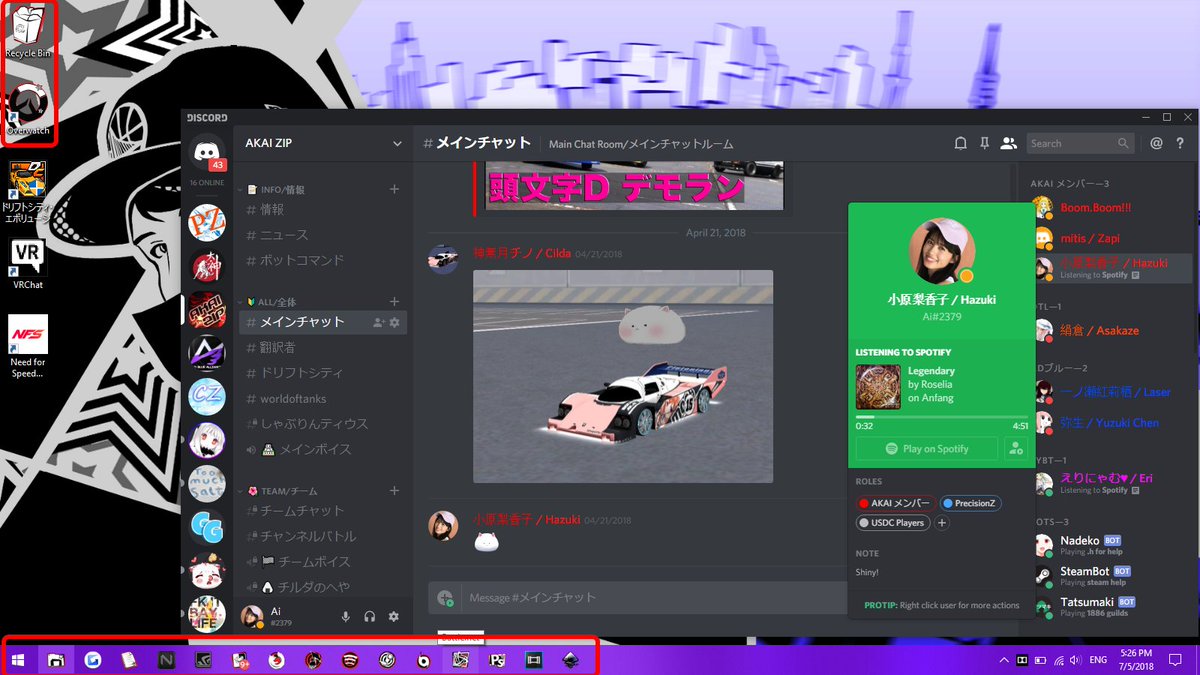Open Nadeko bot member entry

(1112, 545)
